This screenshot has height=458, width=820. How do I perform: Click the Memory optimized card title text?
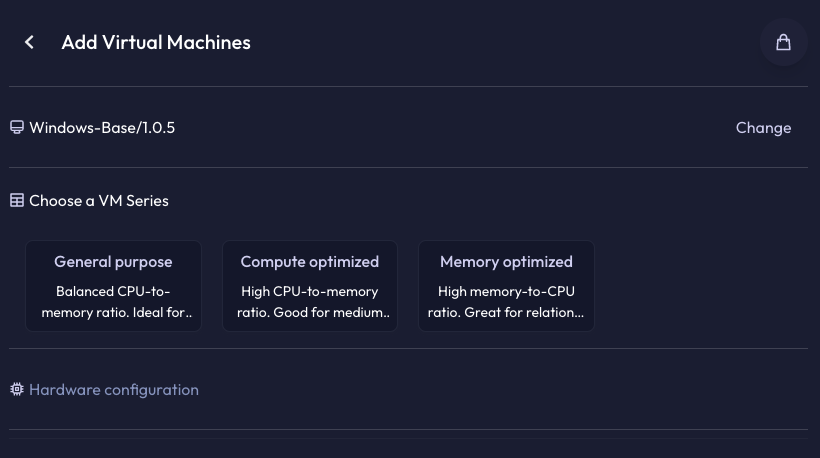[x=506, y=261]
